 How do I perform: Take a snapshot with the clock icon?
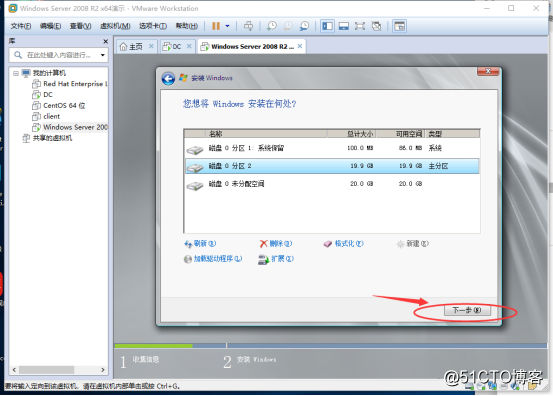pyautogui.click(x=272, y=26)
